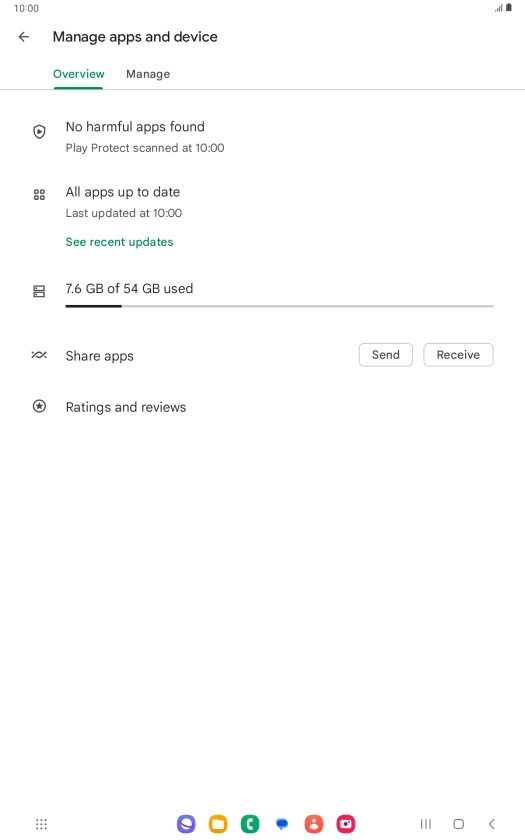
Task: Tap the Send button
Action: [x=386, y=355]
